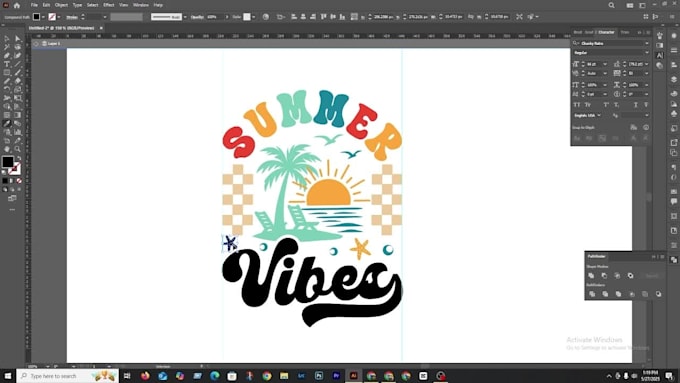
Task: Switch paint to Gradient below the fill swatch
Action: pyautogui.click(x=12, y=181)
